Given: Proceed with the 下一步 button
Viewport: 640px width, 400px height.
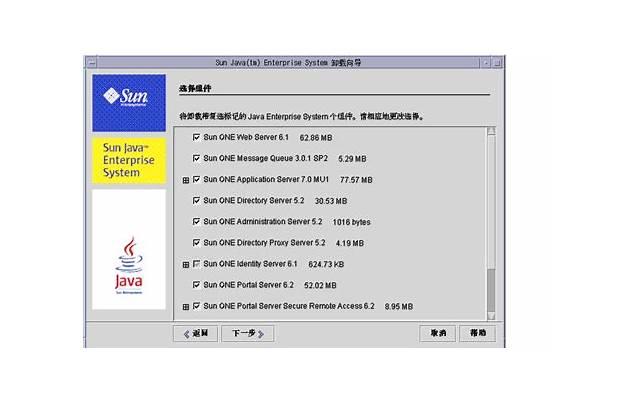Looking at the screenshot, I should 247,333.
